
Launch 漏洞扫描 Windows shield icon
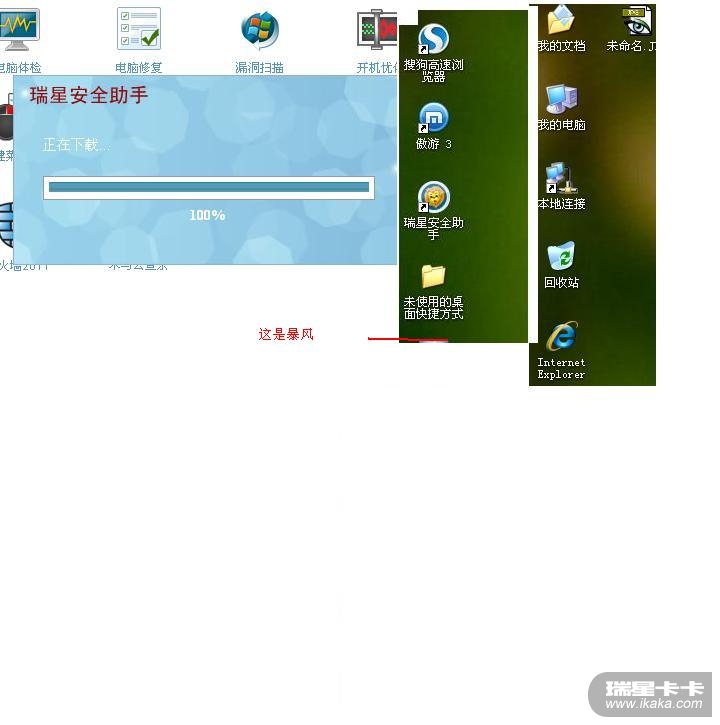click(x=260, y=30)
